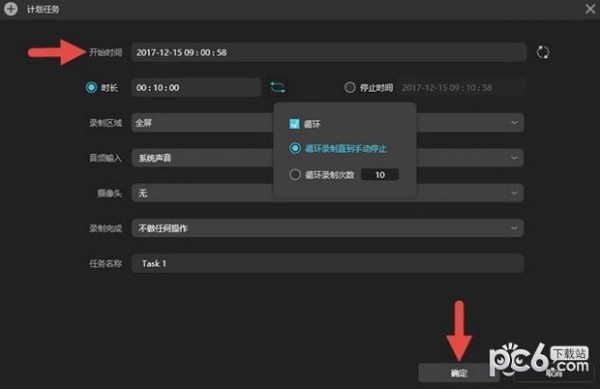Toggle the 循环 checkbox
Image resolution: width=600 pixels, height=389 pixels.
pos(294,124)
